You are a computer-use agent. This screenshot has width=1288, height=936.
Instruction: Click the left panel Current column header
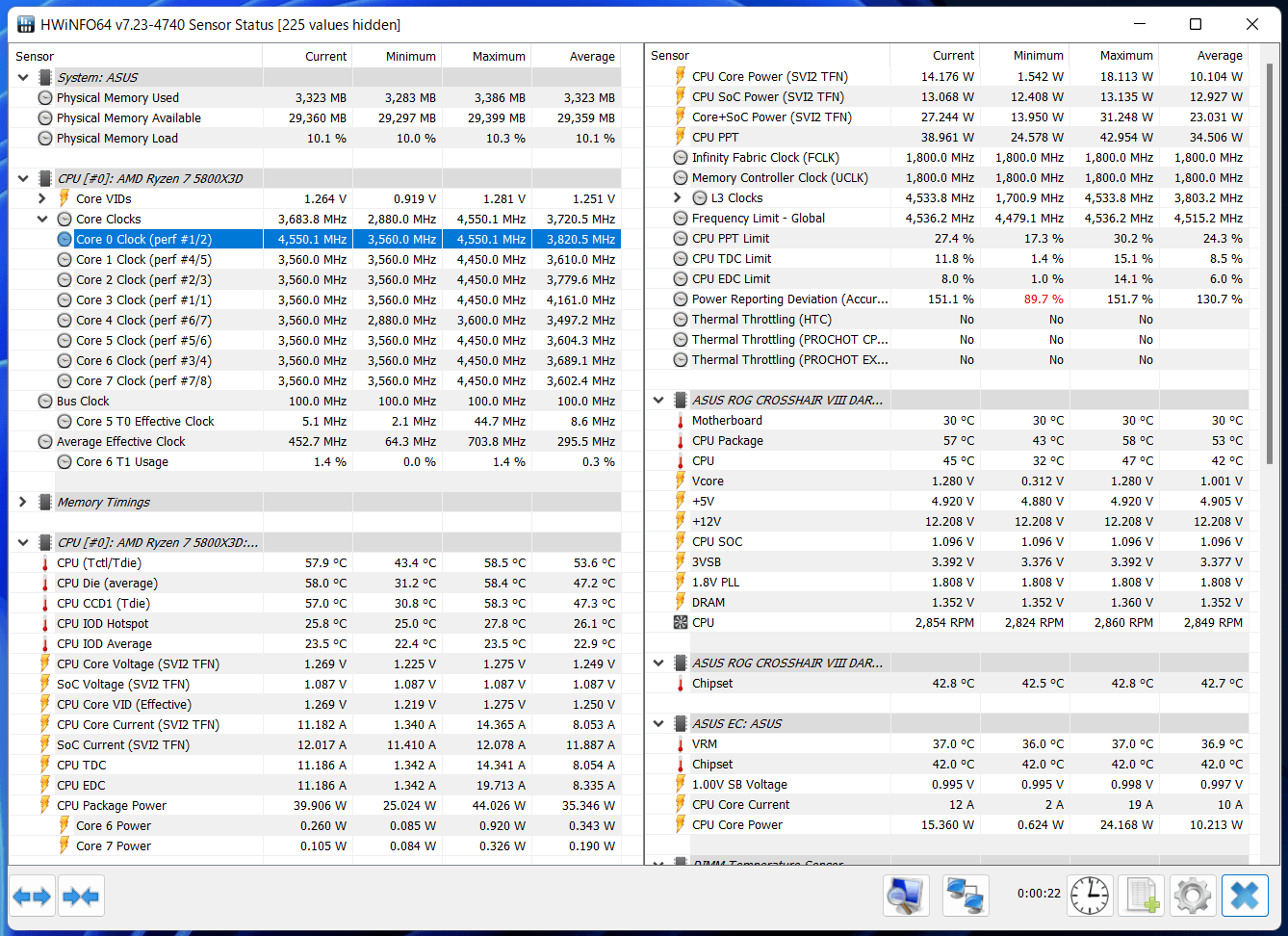click(x=307, y=56)
